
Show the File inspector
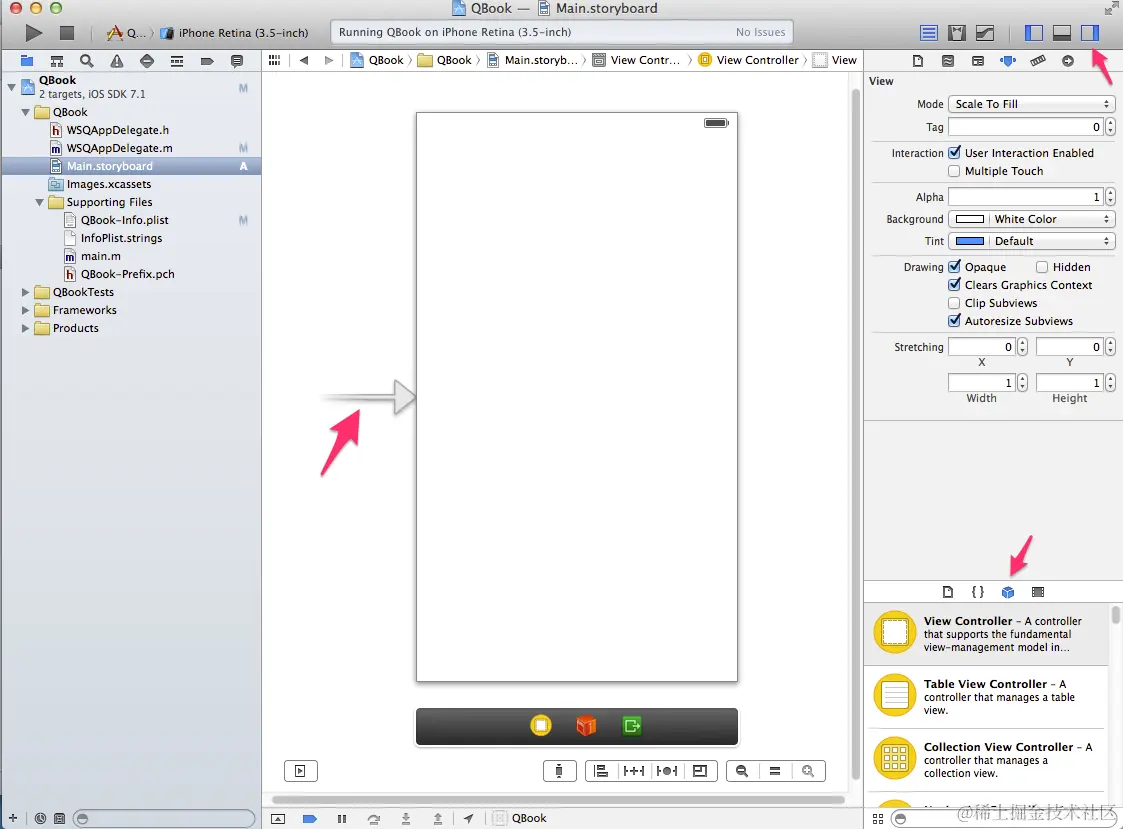[917, 61]
